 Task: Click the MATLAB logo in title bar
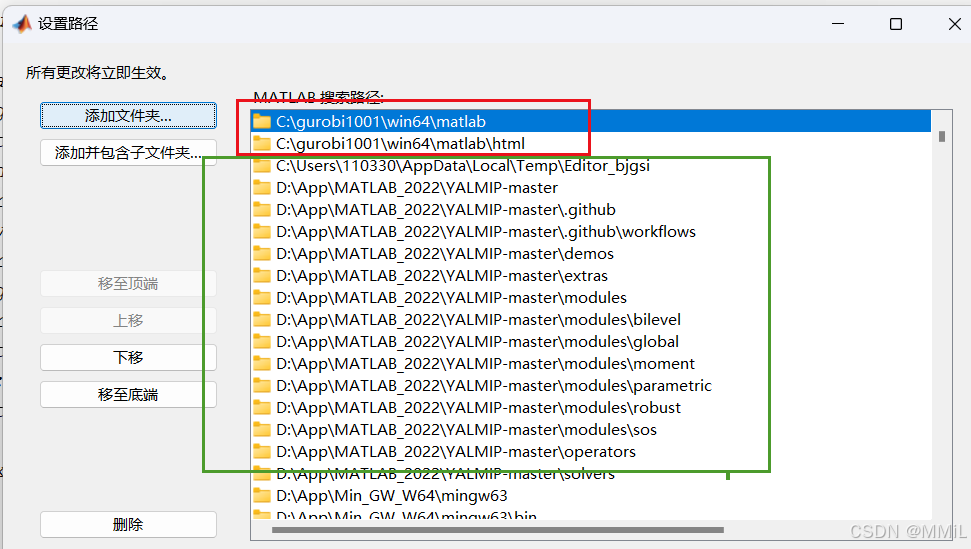[22, 24]
